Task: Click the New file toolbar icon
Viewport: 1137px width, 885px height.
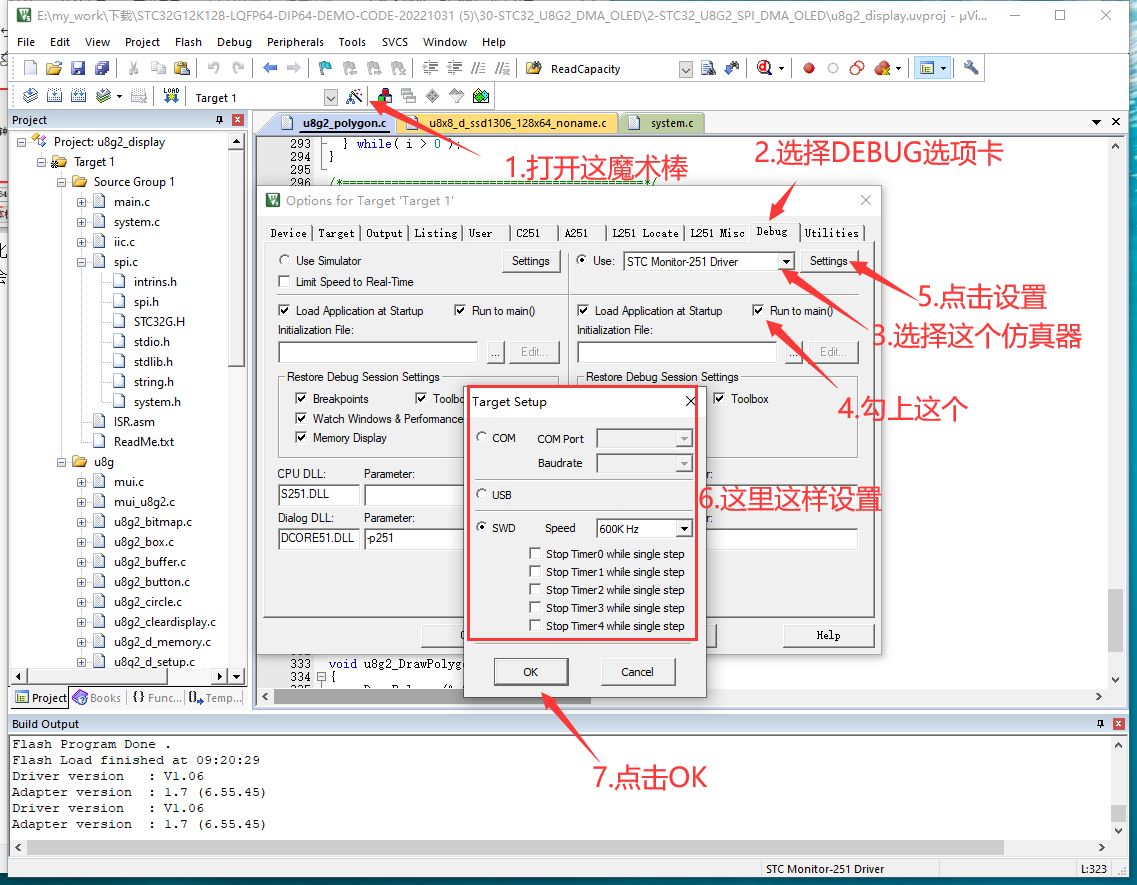Action: [30, 68]
